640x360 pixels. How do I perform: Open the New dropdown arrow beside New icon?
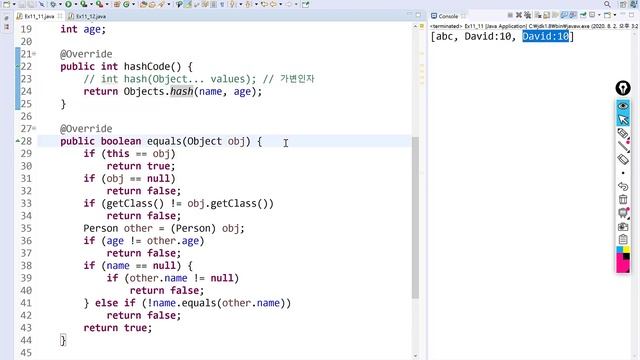(x=14, y=4)
